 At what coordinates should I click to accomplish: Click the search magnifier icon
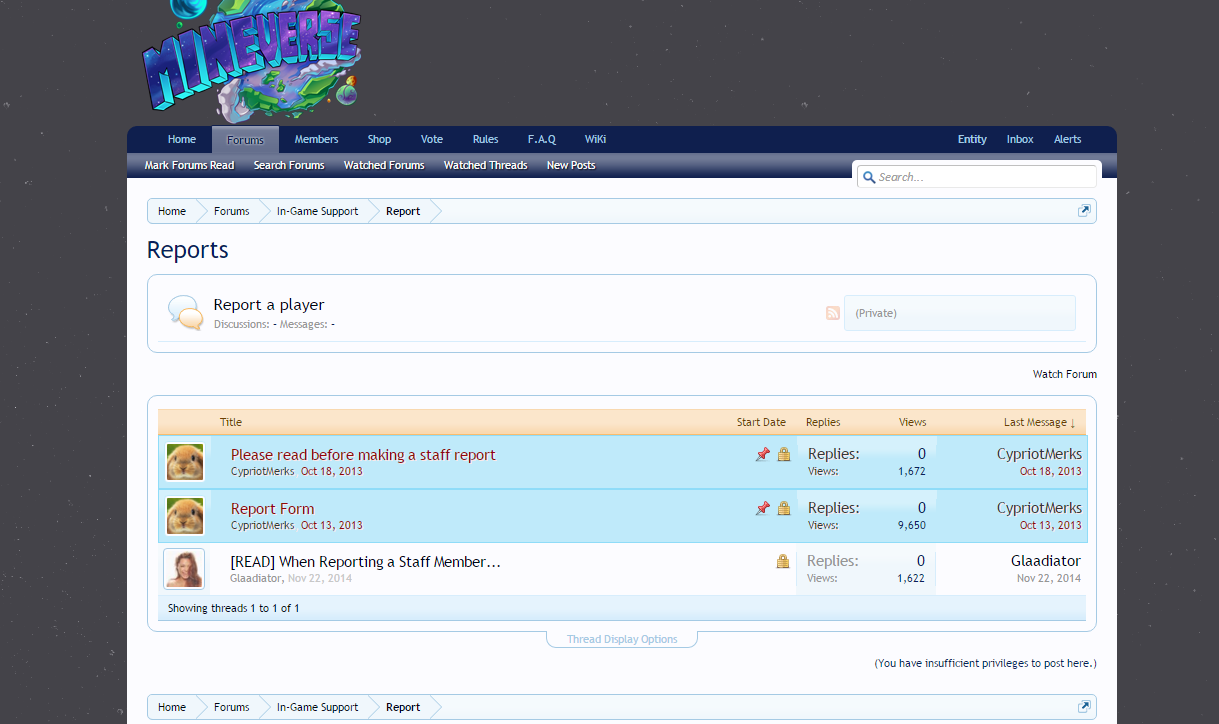(869, 177)
